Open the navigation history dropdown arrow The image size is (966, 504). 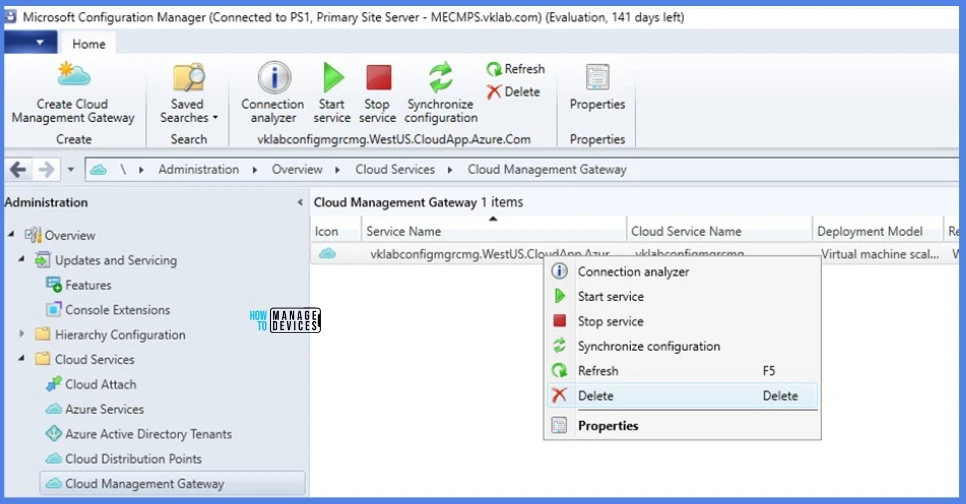coord(71,169)
